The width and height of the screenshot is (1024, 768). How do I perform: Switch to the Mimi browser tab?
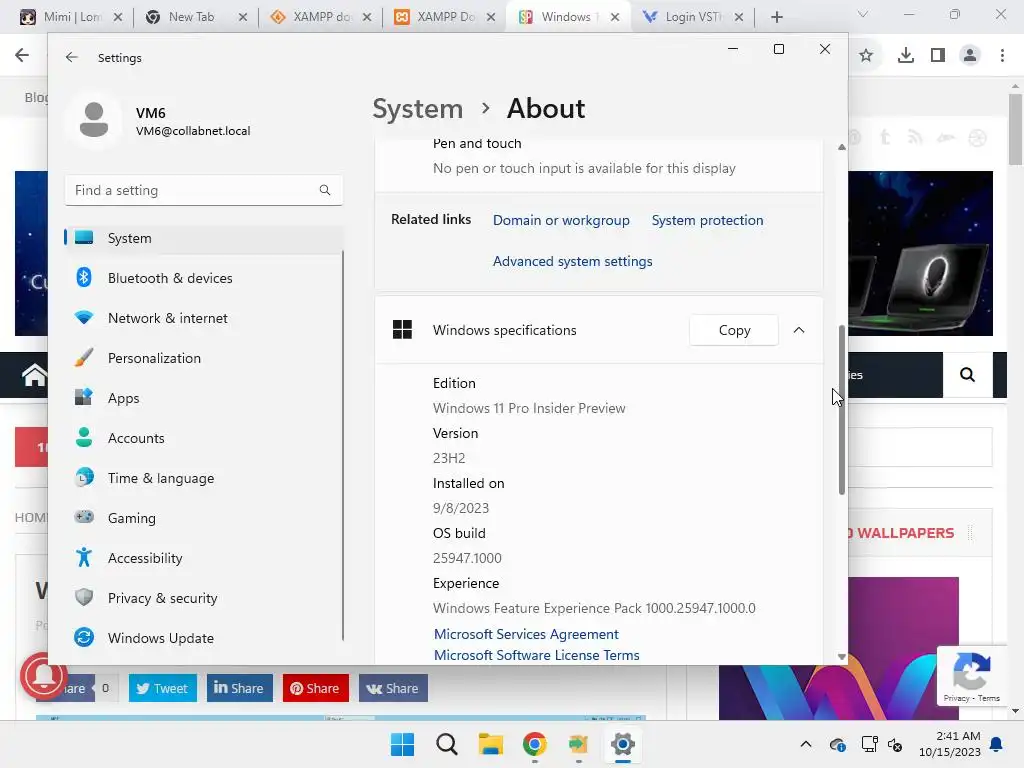(x=70, y=17)
